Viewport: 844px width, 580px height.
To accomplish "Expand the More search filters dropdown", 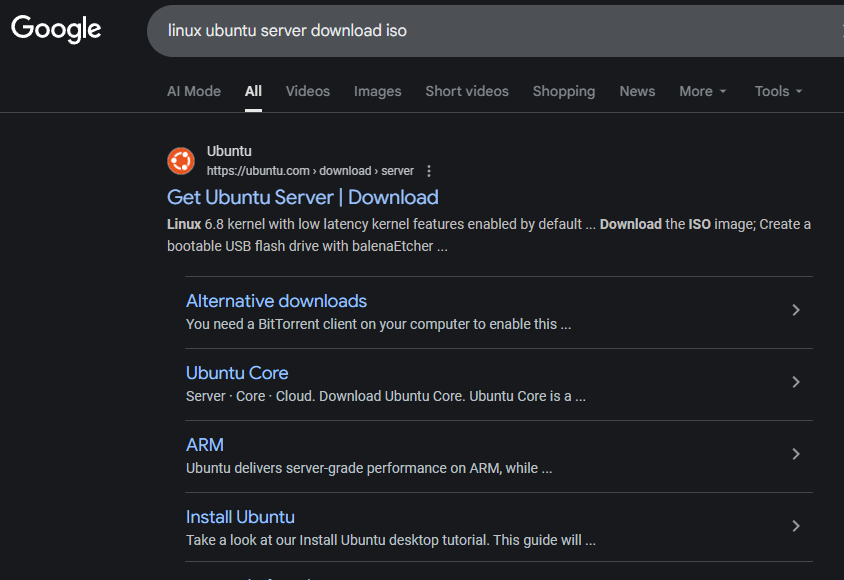I will tap(702, 91).
